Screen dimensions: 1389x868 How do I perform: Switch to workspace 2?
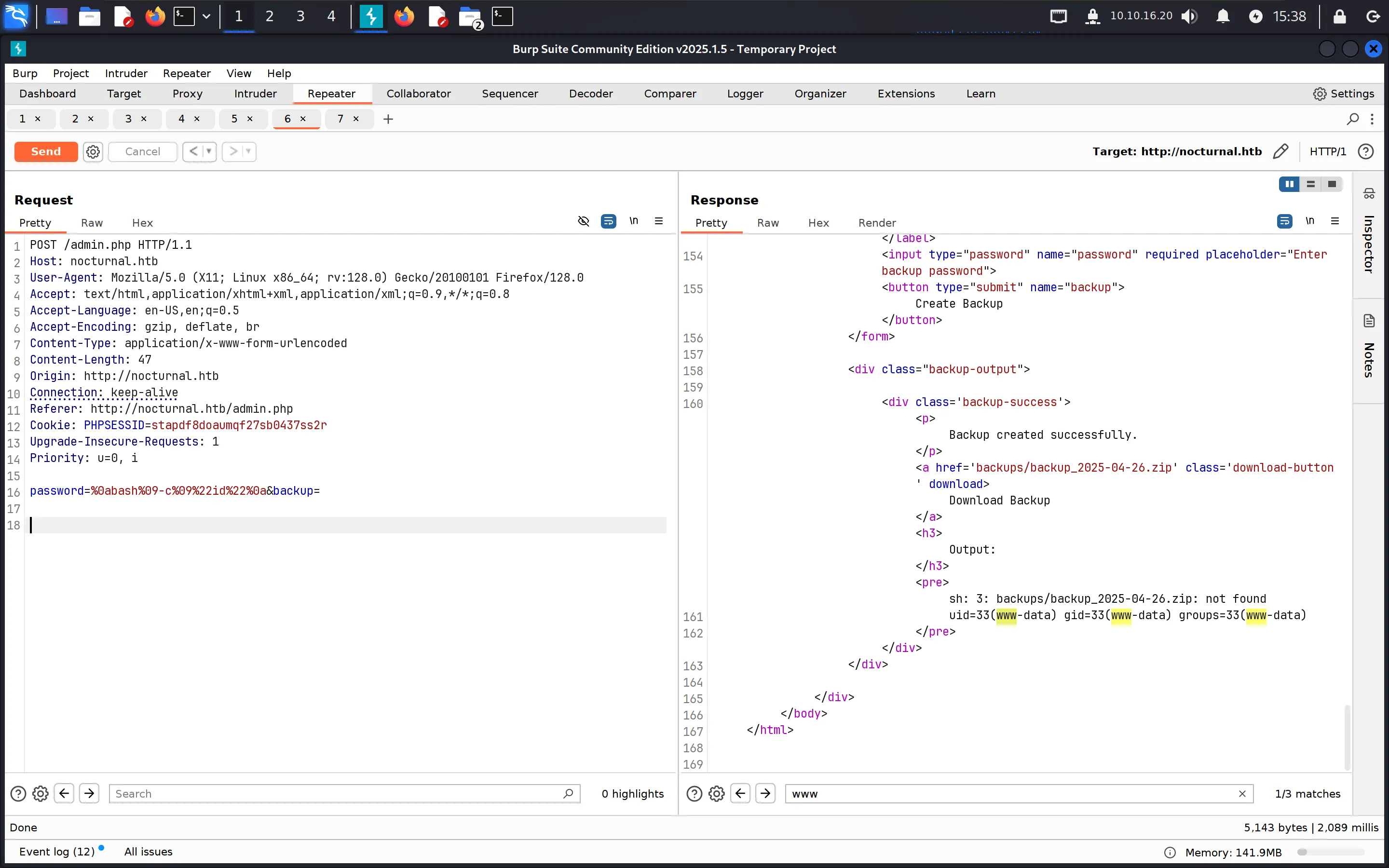(269, 16)
